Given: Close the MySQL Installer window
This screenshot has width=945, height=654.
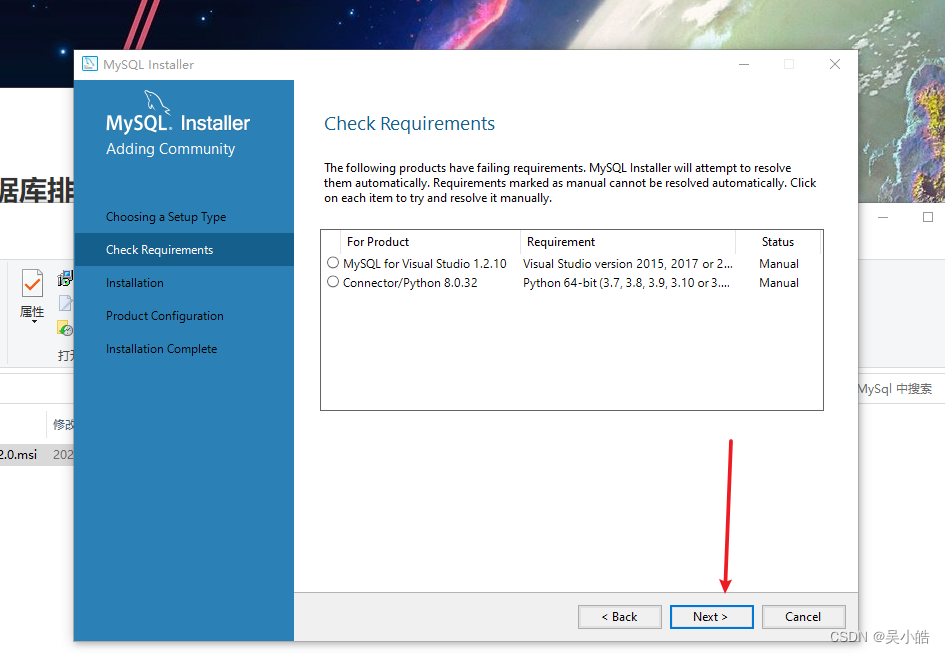Looking at the screenshot, I should coord(835,64).
